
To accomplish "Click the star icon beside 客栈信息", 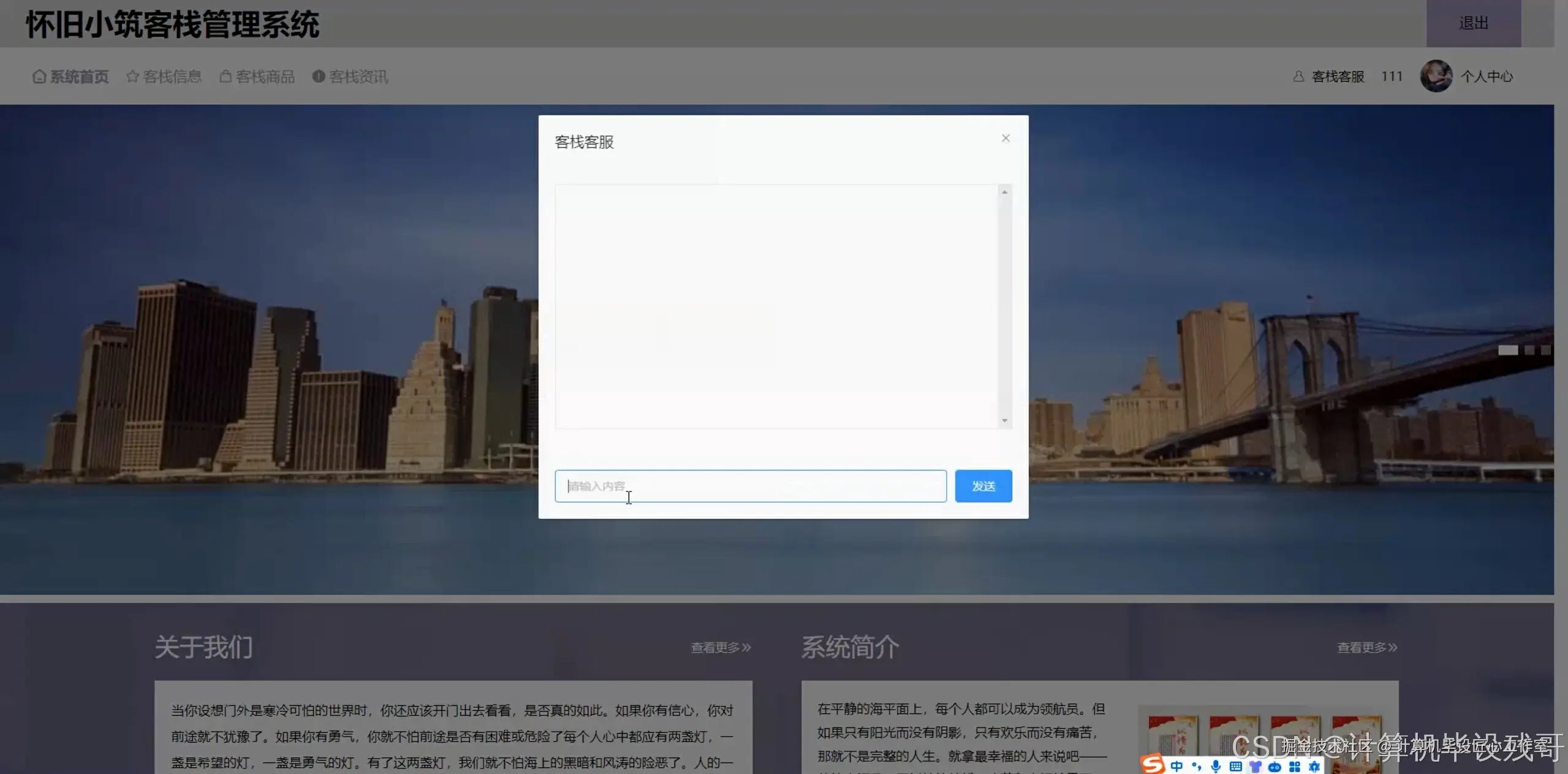I will (x=132, y=76).
